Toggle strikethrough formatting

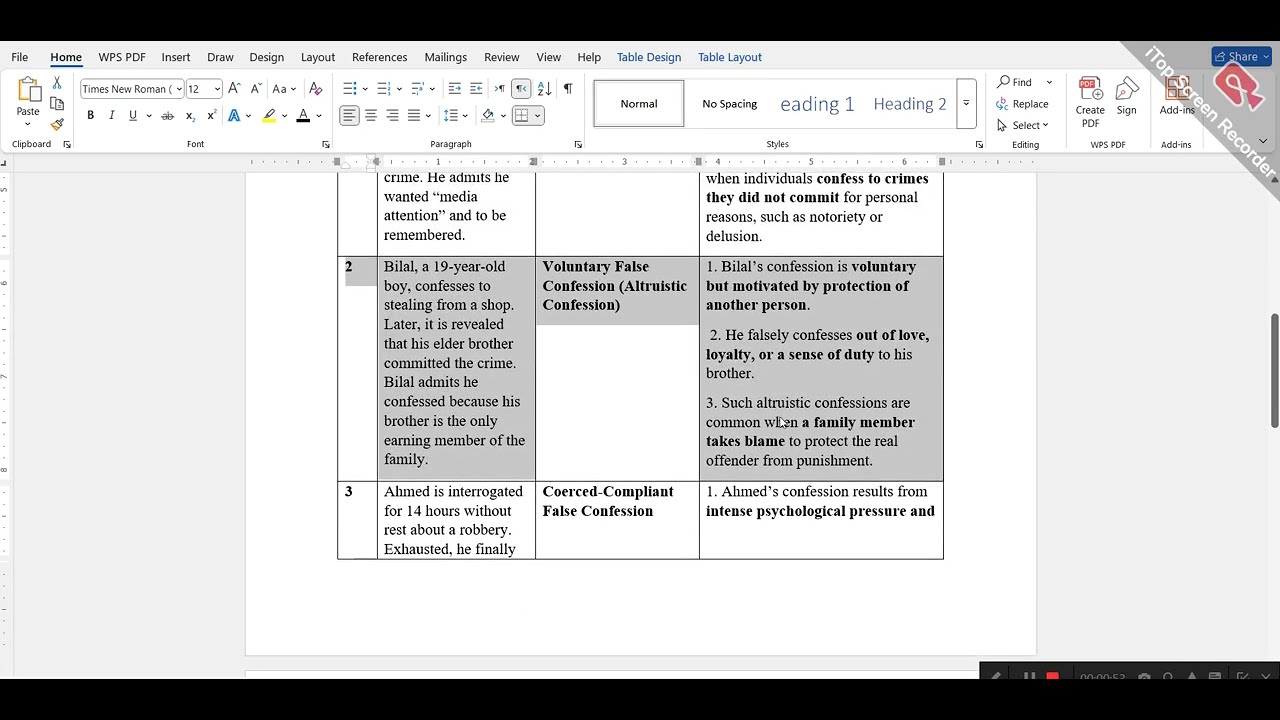[168, 116]
